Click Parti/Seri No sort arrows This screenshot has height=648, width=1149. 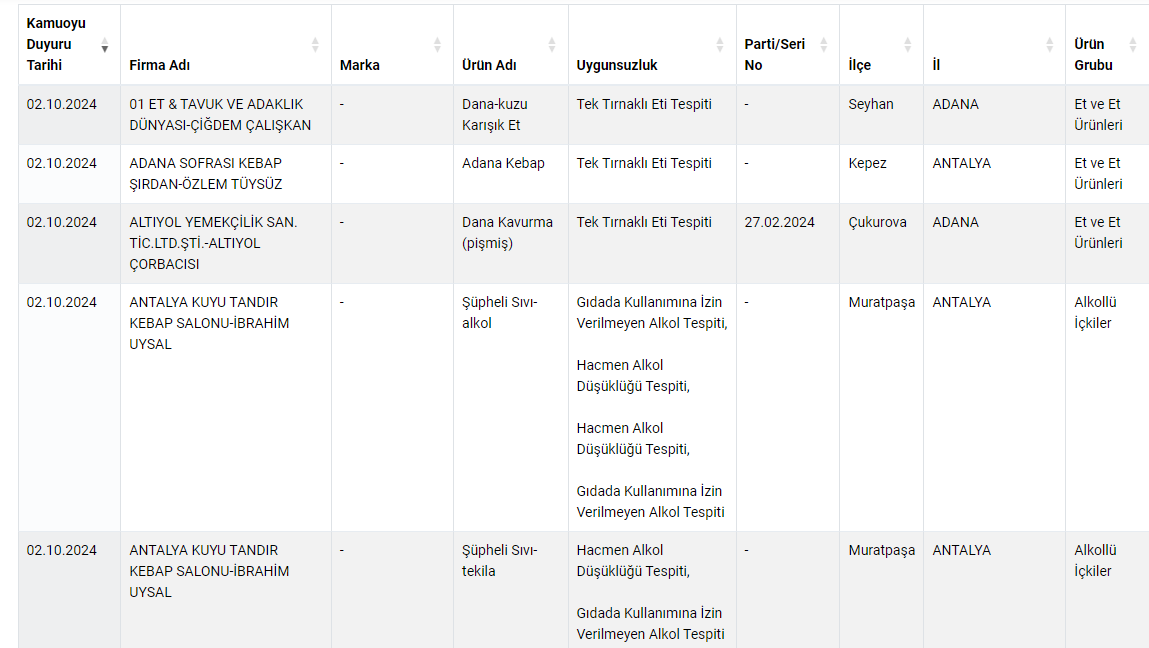click(824, 45)
